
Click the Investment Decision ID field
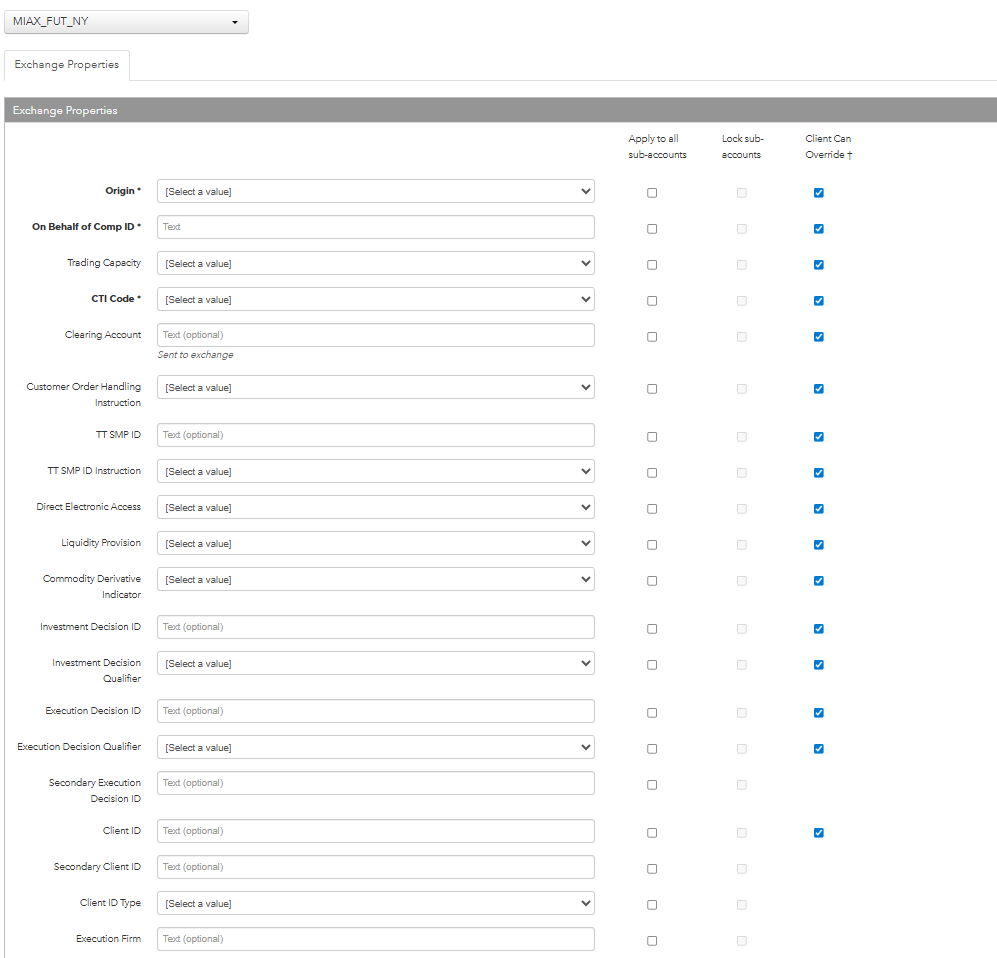pyautogui.click(x=375, y=627)
